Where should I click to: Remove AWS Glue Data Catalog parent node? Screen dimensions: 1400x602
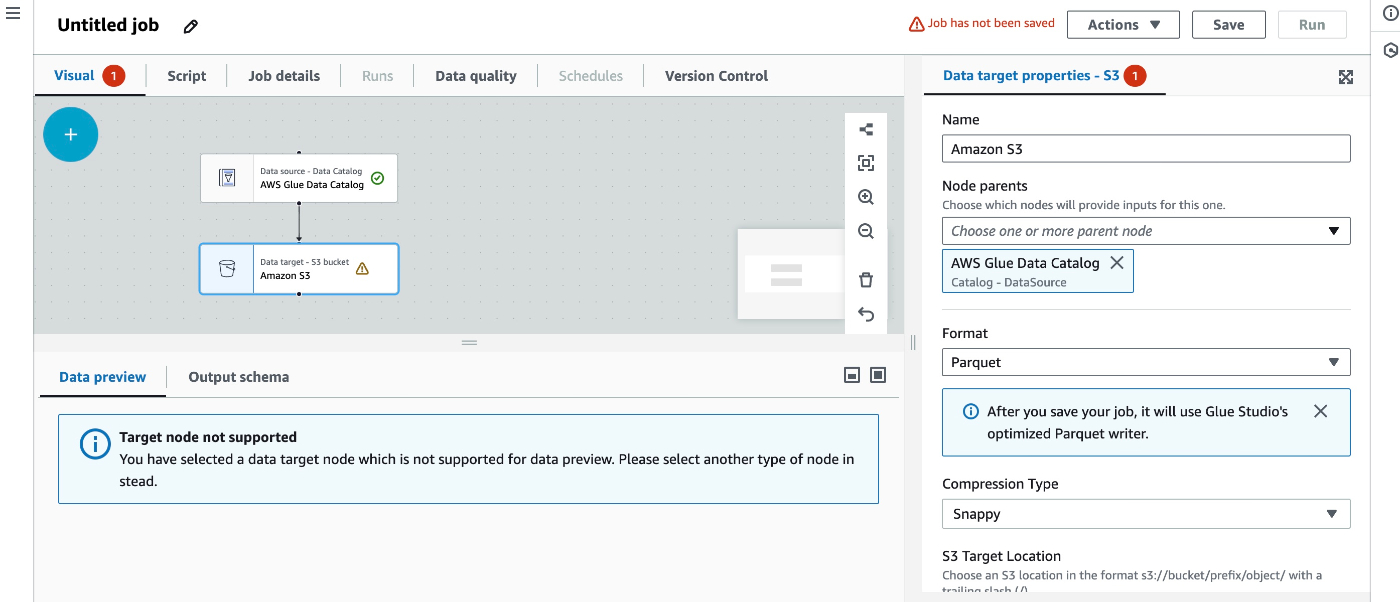click(1117, 262)
